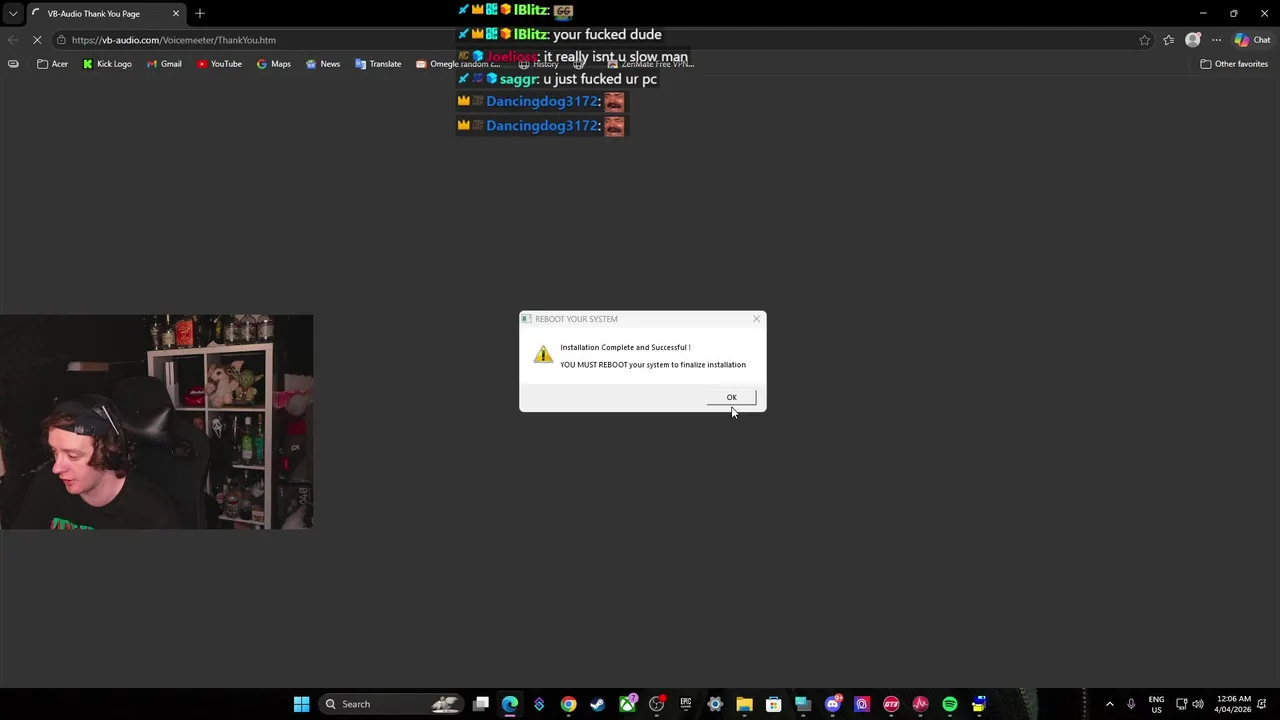Open the ENG US language switcher
Image resolution: width=1280 pixels, height=720 pixels.
pyautogui.click(x=1156, y=704)
